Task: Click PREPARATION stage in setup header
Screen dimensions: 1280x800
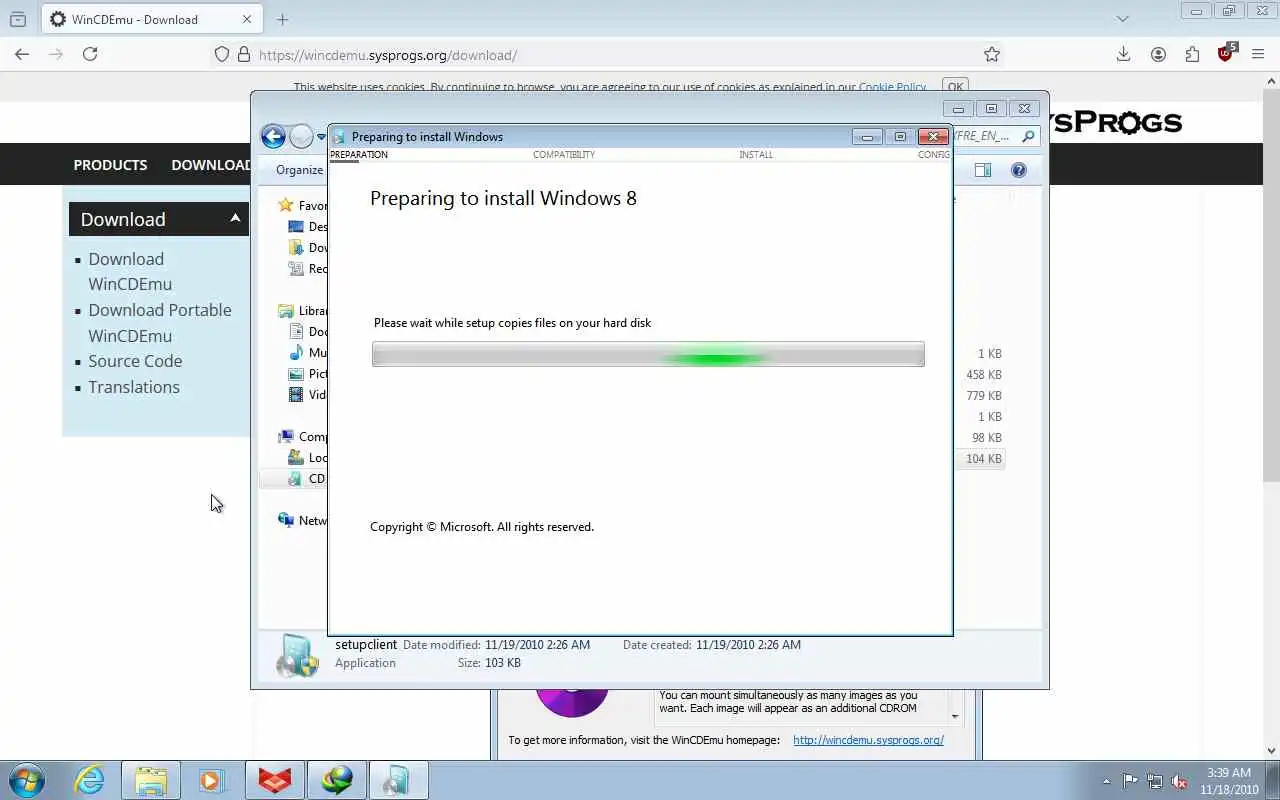Action: coord(359,155)
